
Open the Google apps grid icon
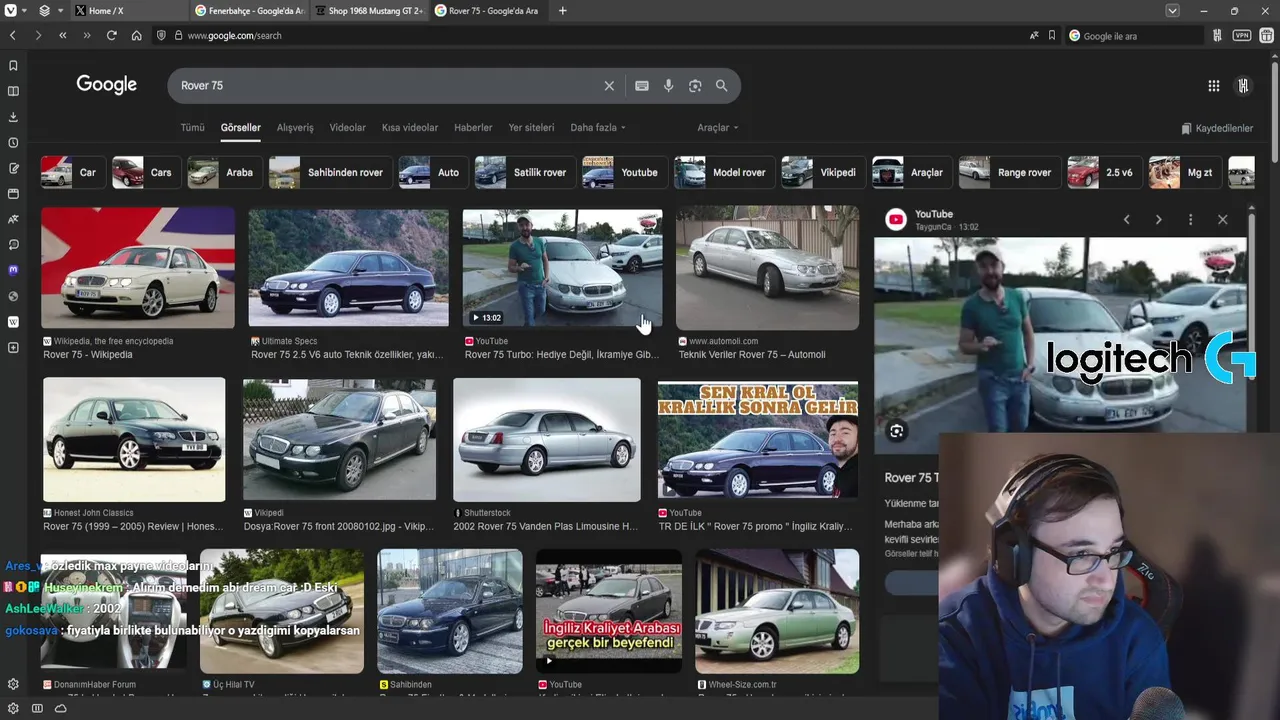point(1213,86)
